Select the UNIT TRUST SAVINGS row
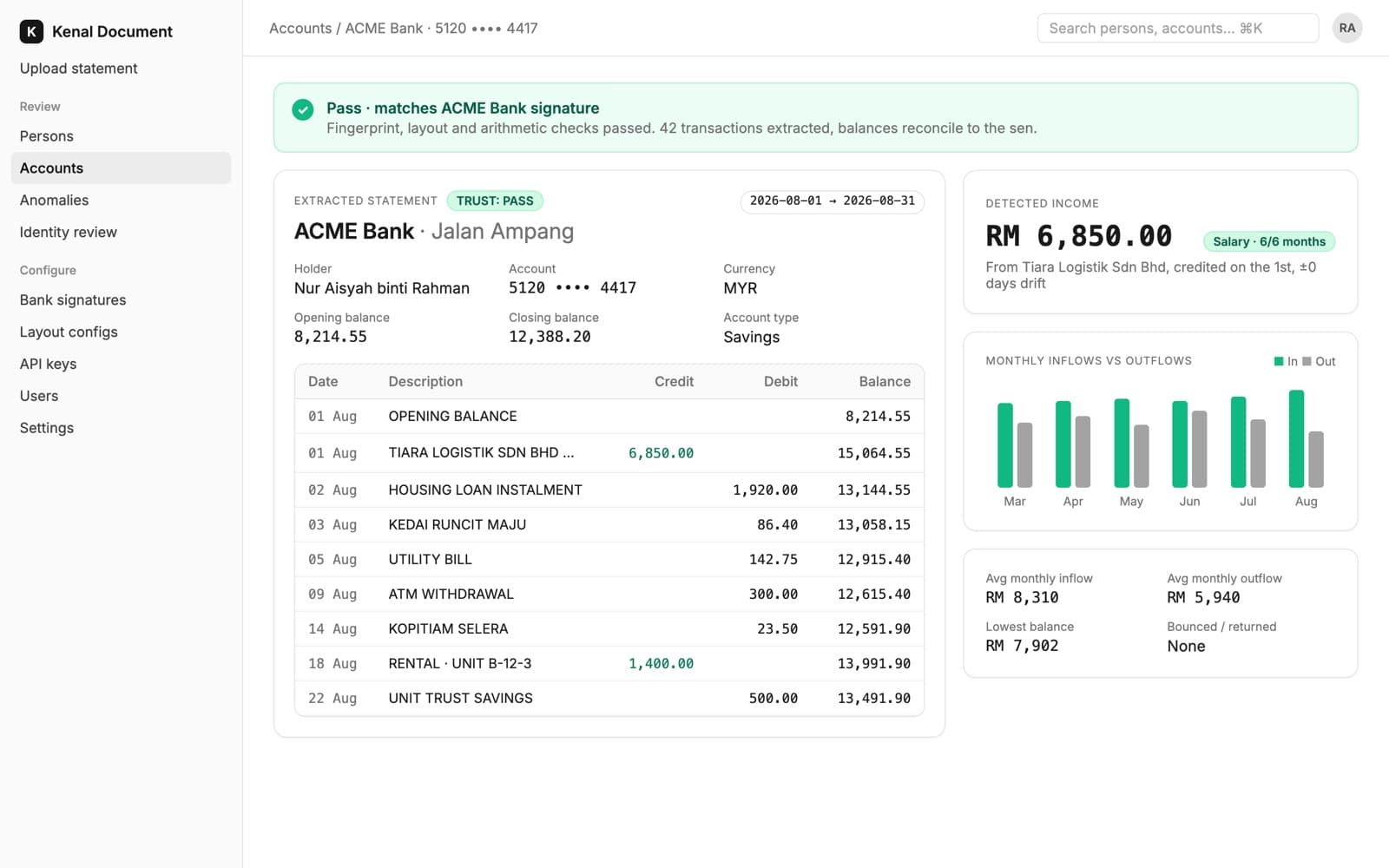 point(609,699)
